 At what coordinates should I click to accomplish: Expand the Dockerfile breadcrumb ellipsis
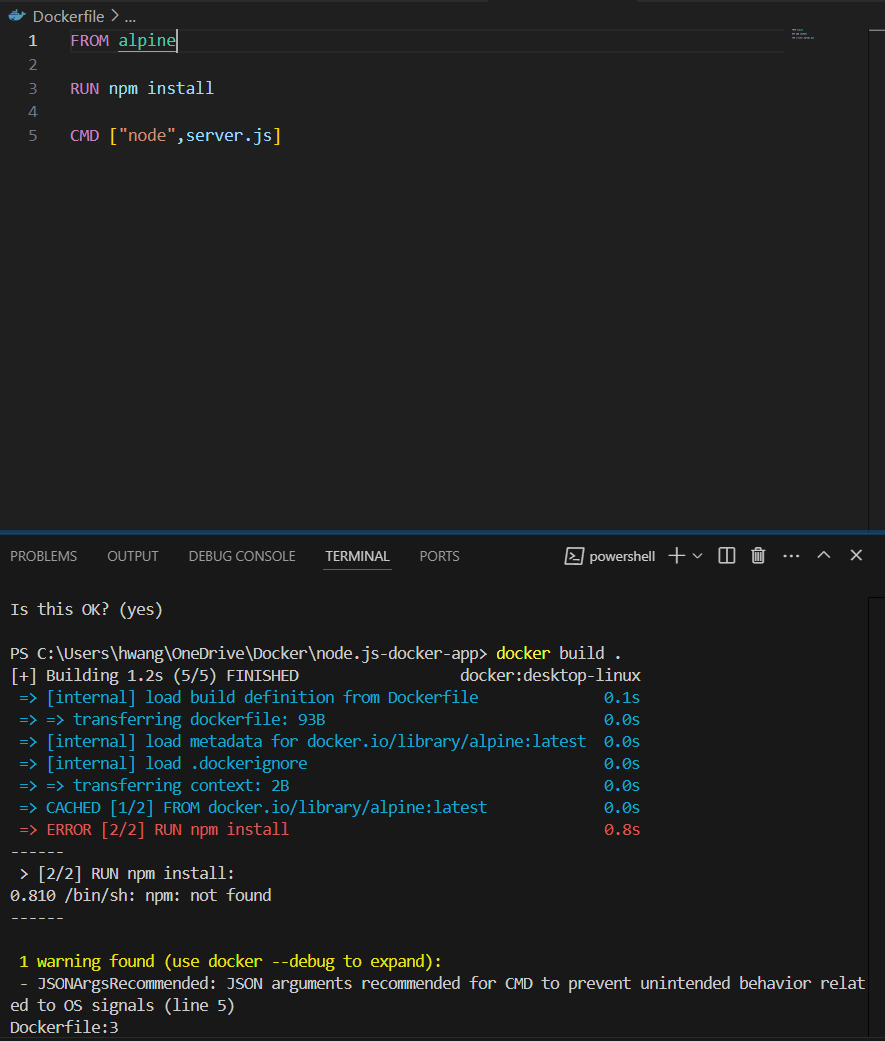[x=129, y=16]
